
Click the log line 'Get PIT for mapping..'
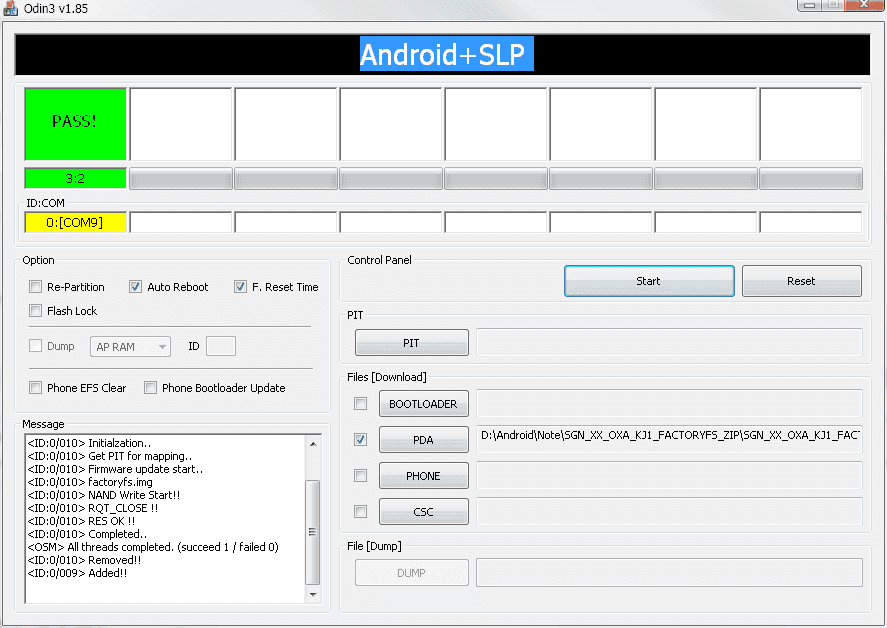click(x=110, y=456)
